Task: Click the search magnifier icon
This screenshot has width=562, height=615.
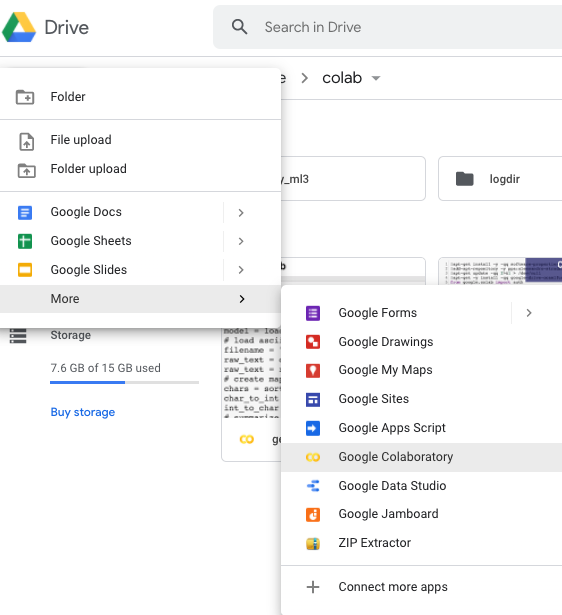Action: pyautogui.click(x=239, y=27)
